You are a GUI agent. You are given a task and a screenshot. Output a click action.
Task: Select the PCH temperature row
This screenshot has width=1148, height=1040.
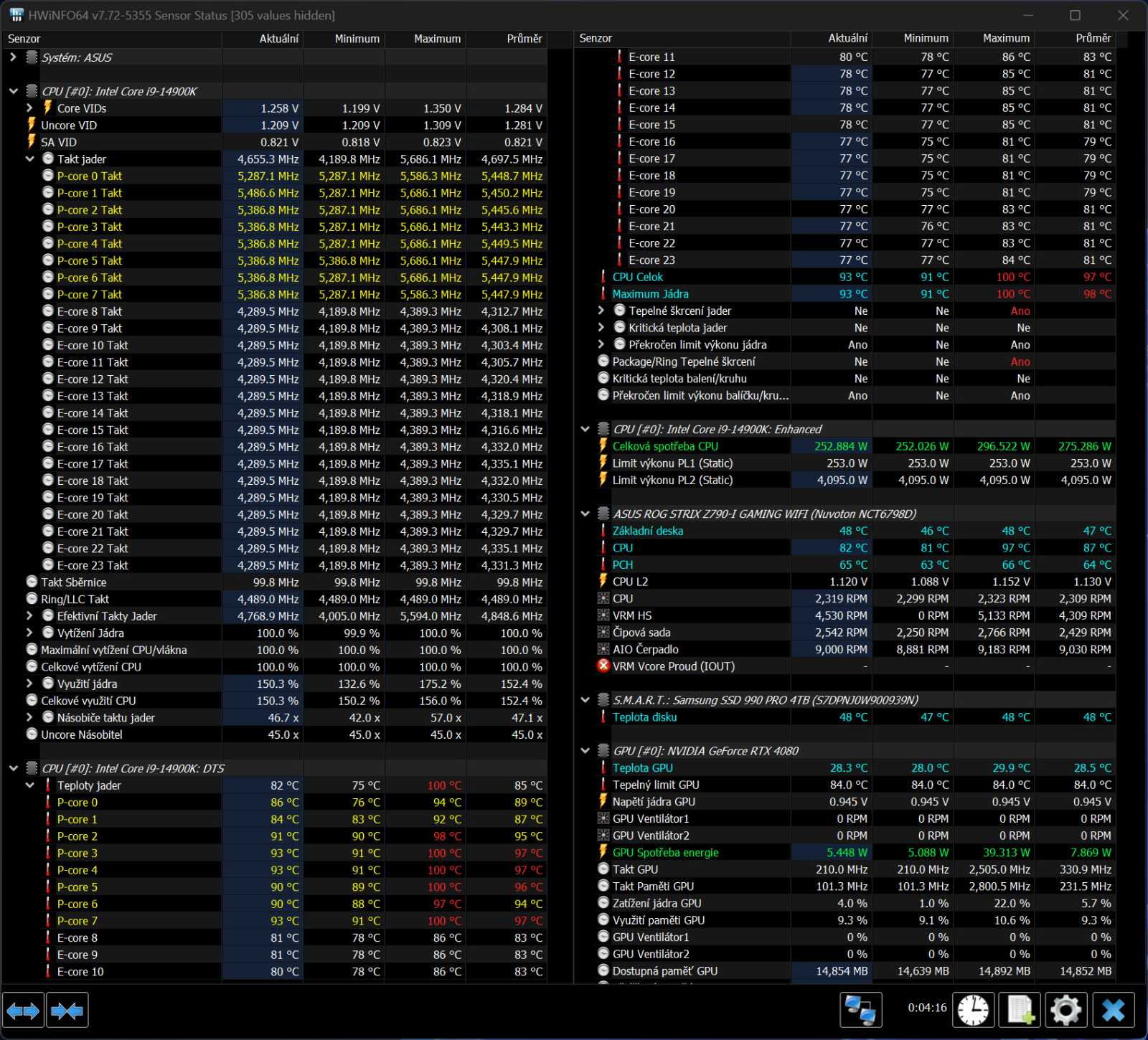click(845, 564)
